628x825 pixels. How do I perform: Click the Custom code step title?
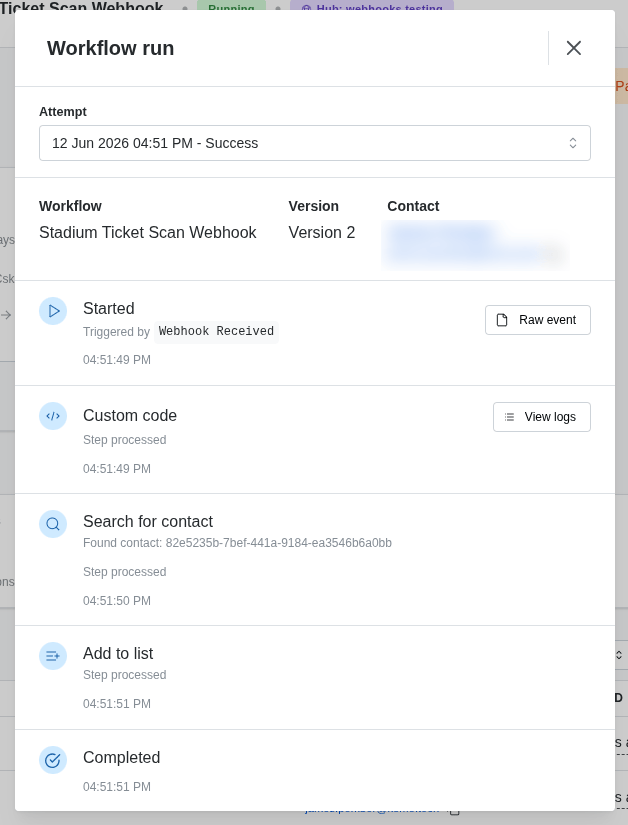point(130,416)
